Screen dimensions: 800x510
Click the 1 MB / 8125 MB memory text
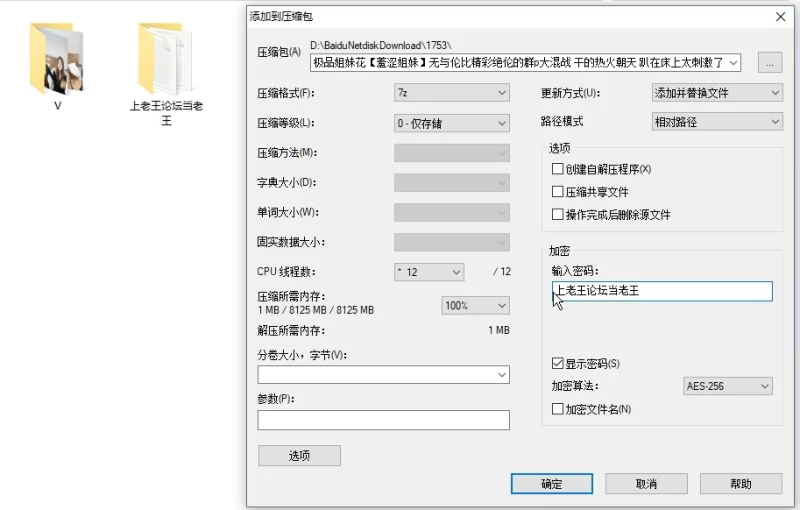(315, 310)
